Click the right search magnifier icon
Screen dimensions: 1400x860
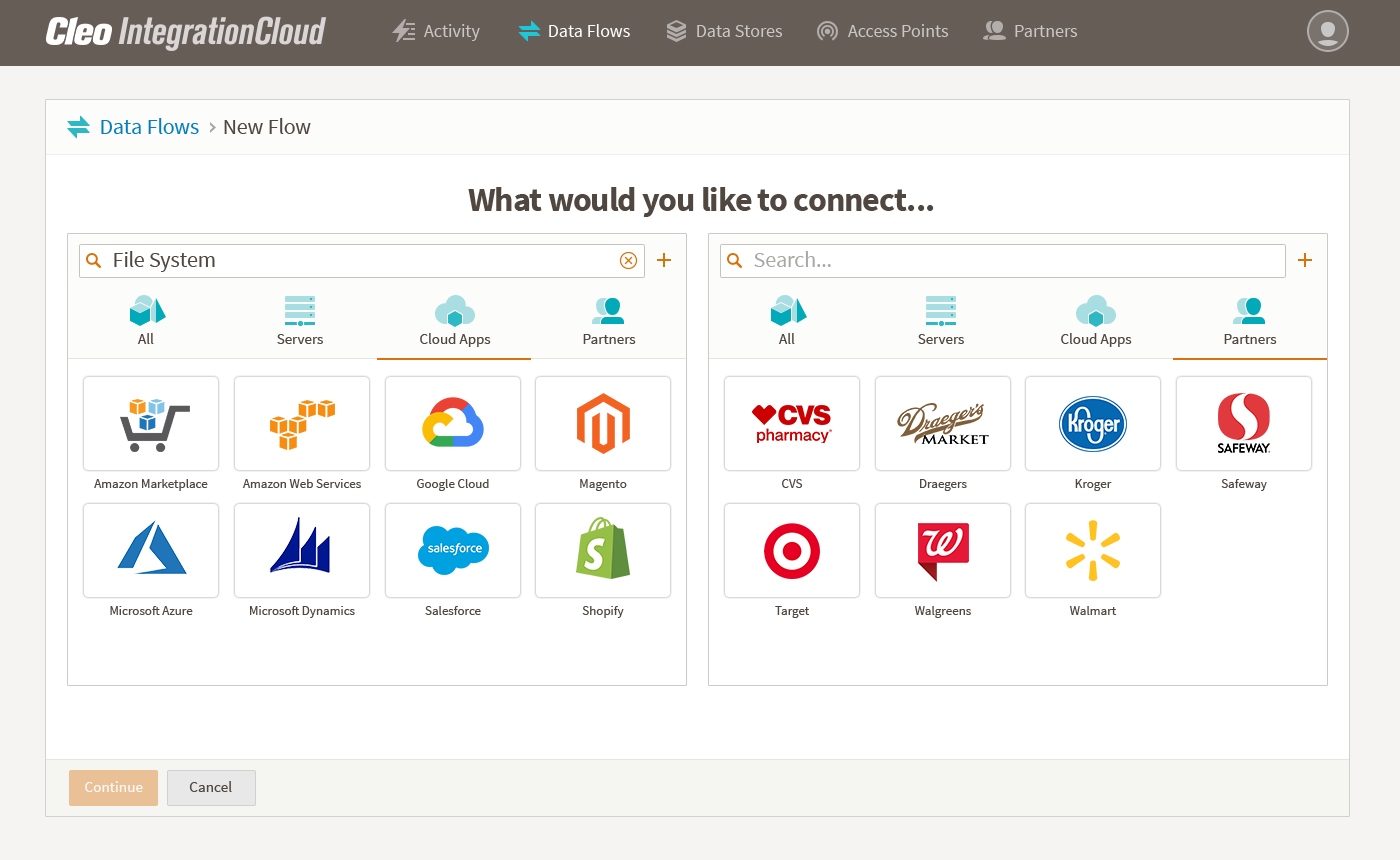(735, 260)
